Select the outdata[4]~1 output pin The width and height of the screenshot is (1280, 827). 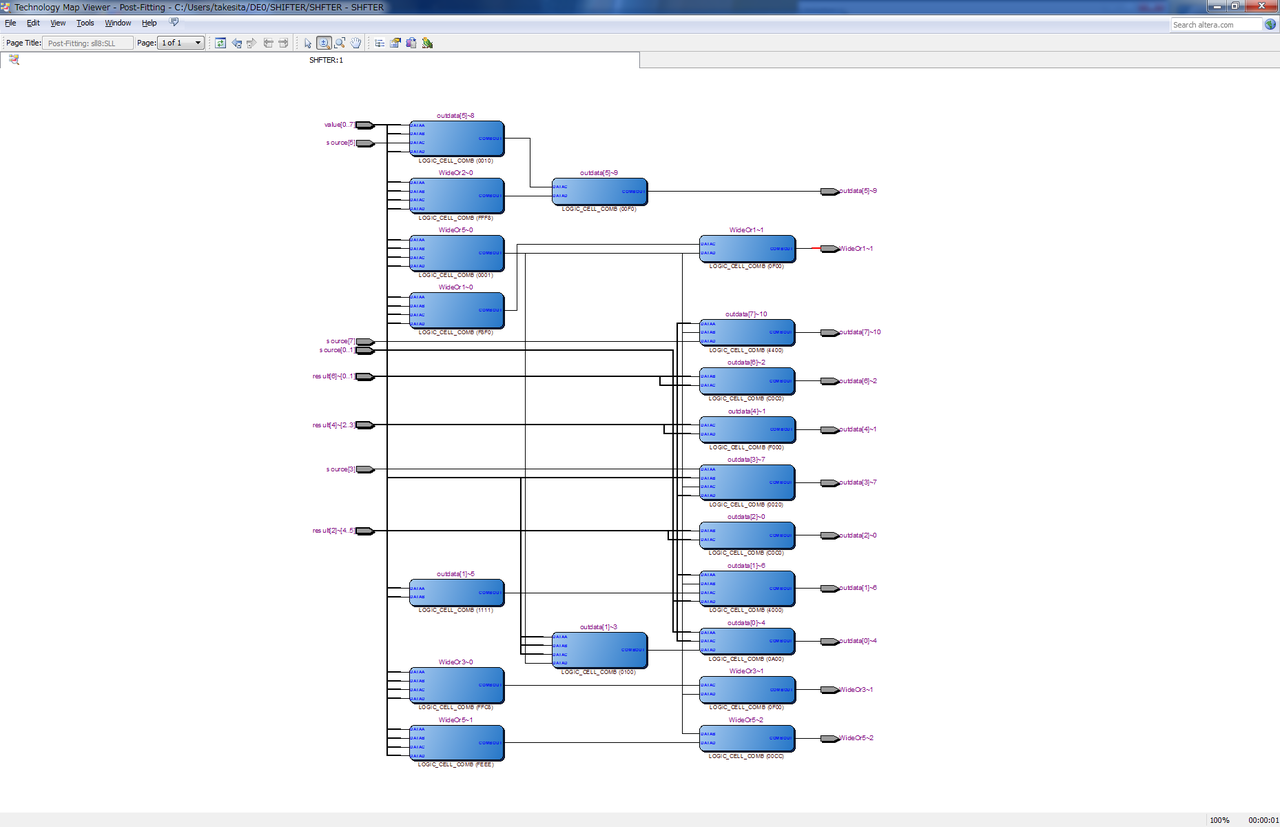[829, 429]
